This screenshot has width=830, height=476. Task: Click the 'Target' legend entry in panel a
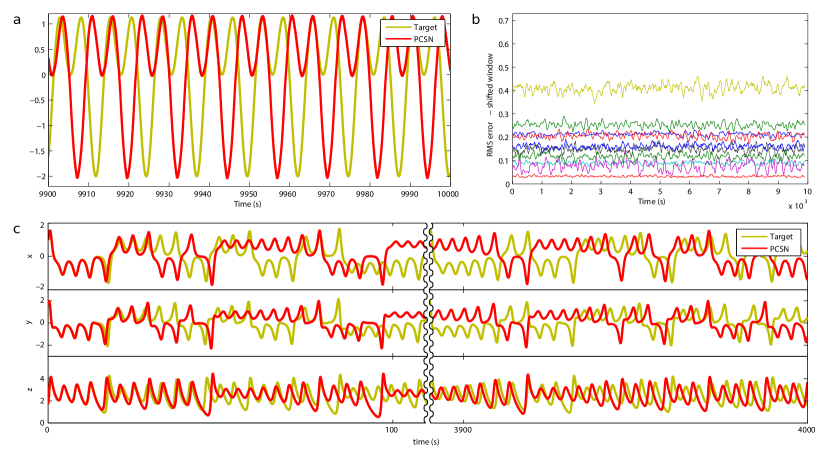tap(425, 28)
